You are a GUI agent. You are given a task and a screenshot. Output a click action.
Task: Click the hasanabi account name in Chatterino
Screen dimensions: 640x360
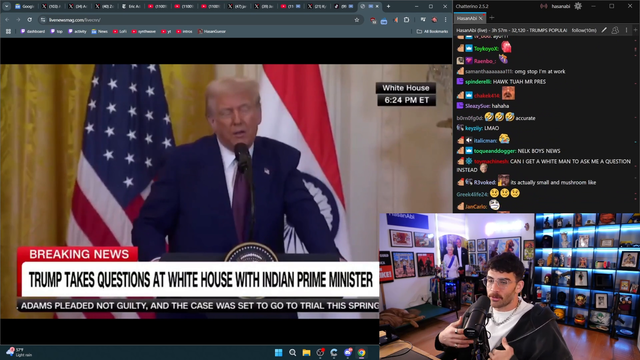(560, 6)
